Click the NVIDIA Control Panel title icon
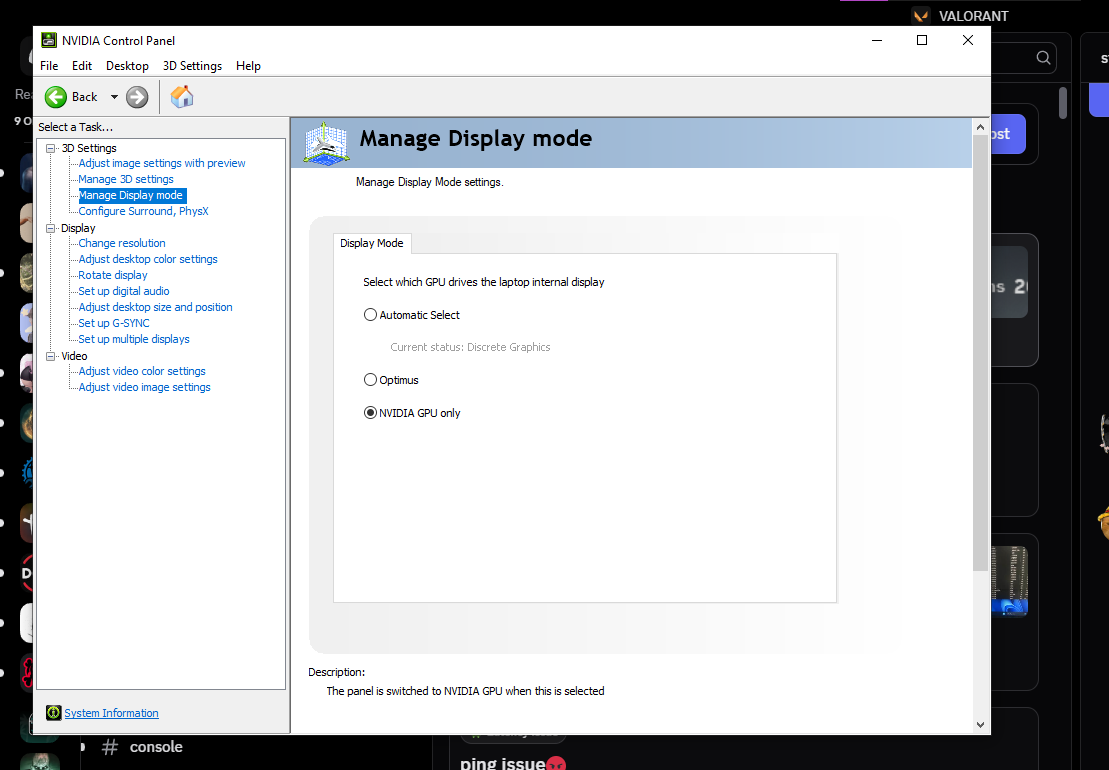1109x770 pixels. pos(49,40)
